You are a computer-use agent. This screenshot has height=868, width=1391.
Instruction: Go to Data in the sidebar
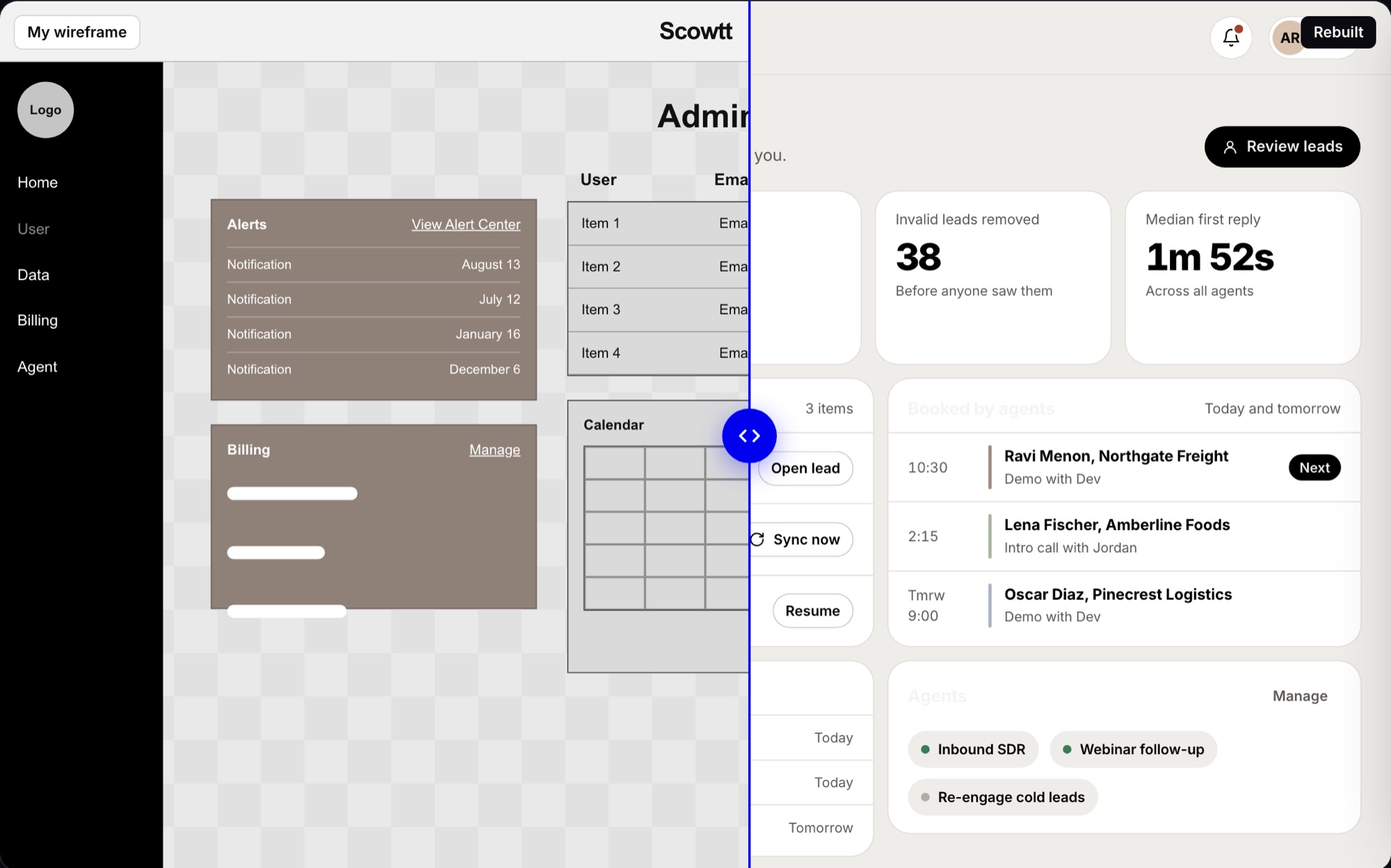[x=33, y=275]
